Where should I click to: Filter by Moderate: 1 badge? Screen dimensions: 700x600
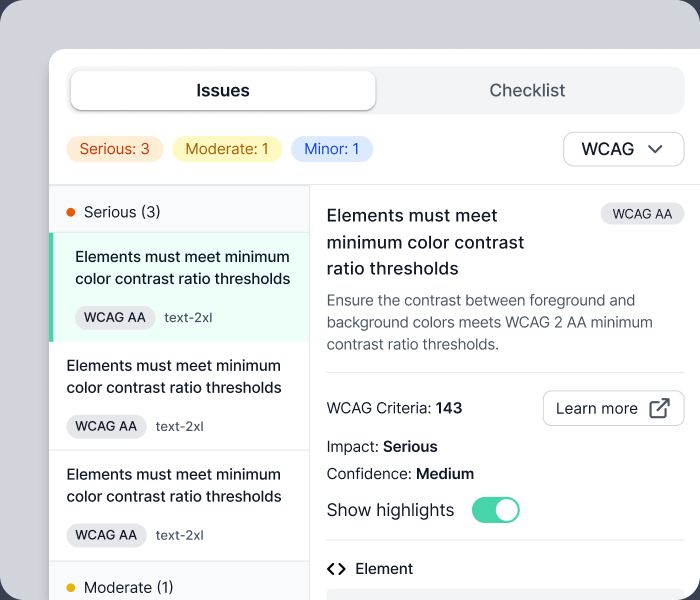click(227, 149)
